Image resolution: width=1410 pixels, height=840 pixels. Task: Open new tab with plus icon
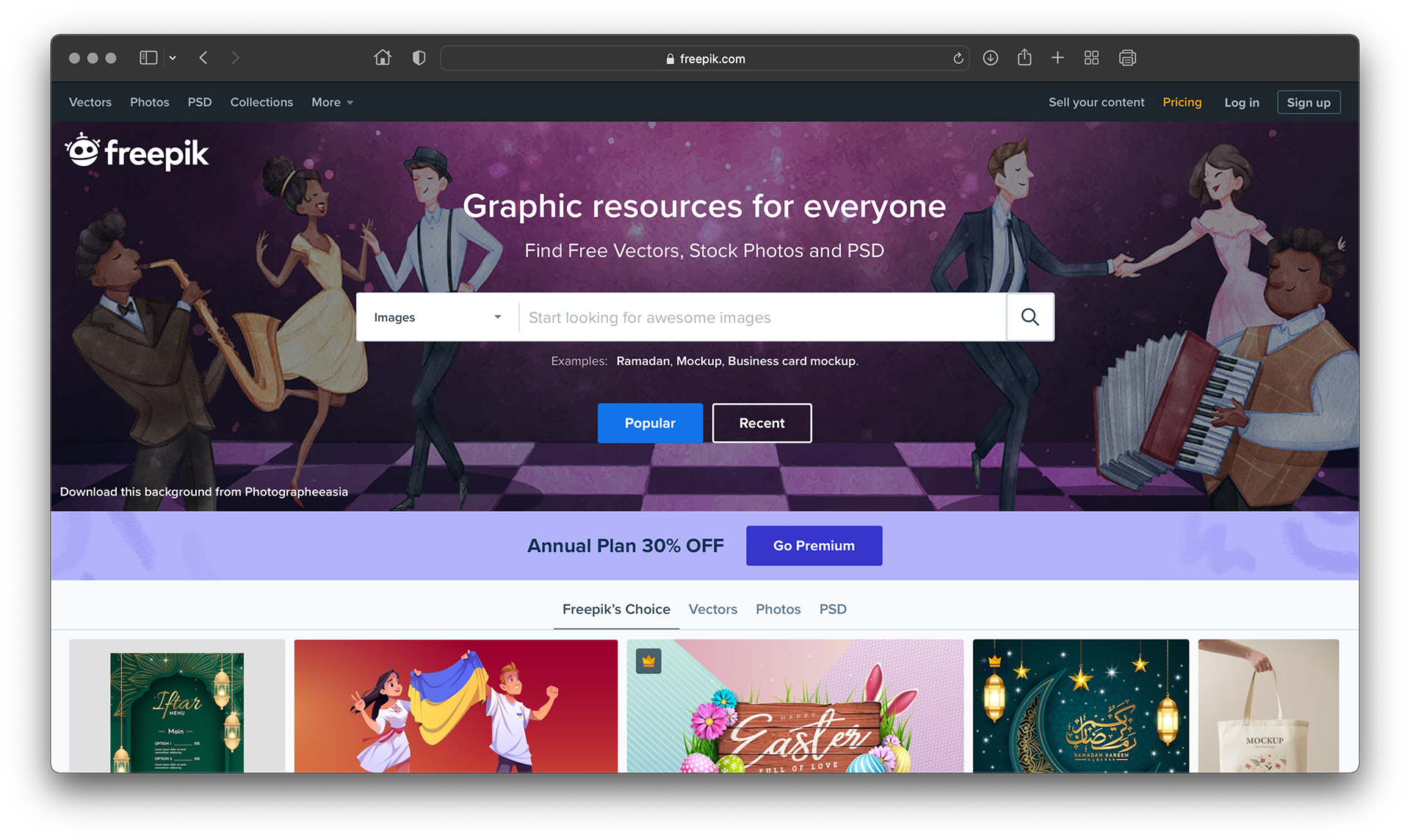[1057, 58]
